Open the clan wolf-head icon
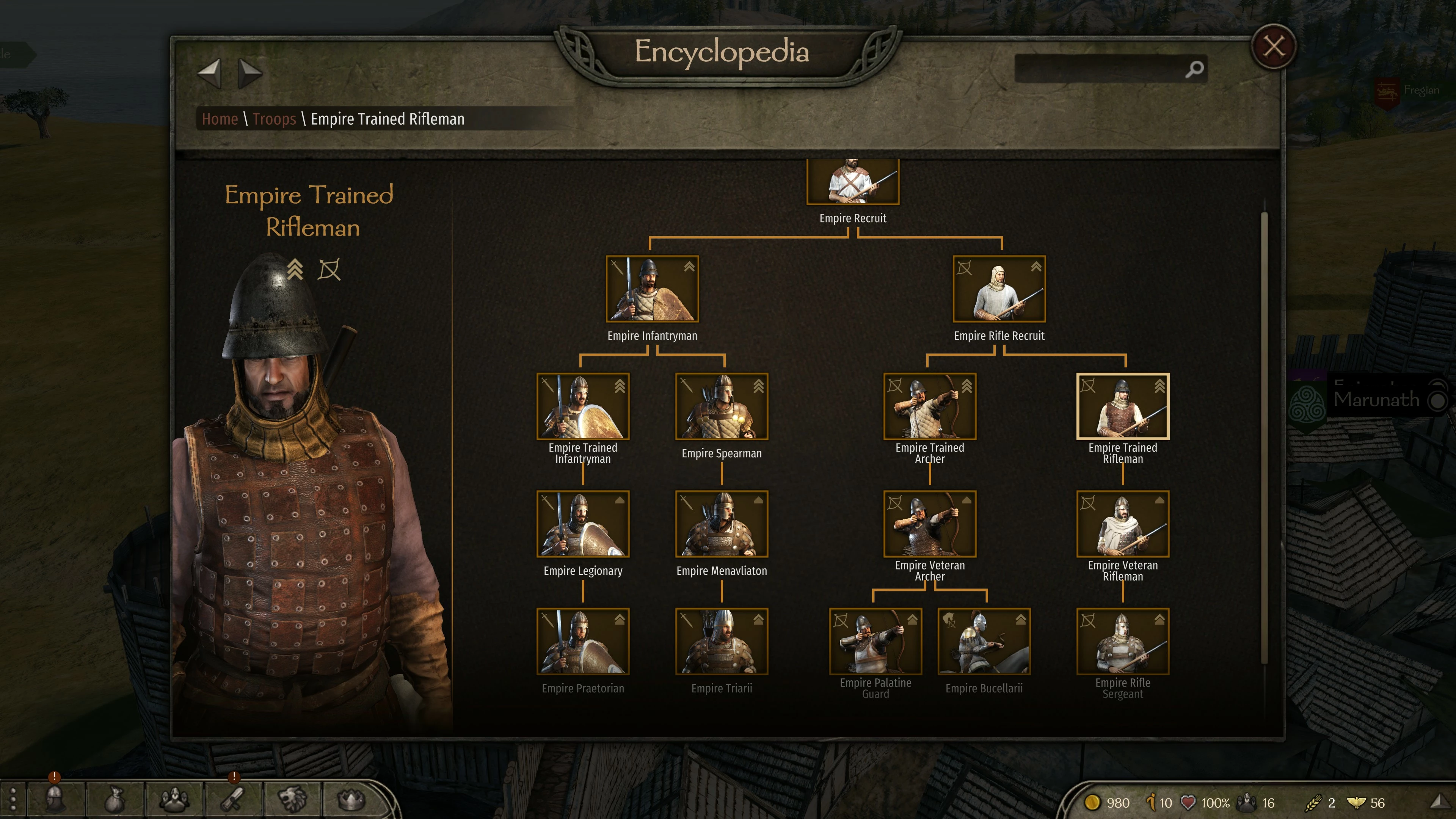This screenshot has width=1456, height=819. click(293, 799)
